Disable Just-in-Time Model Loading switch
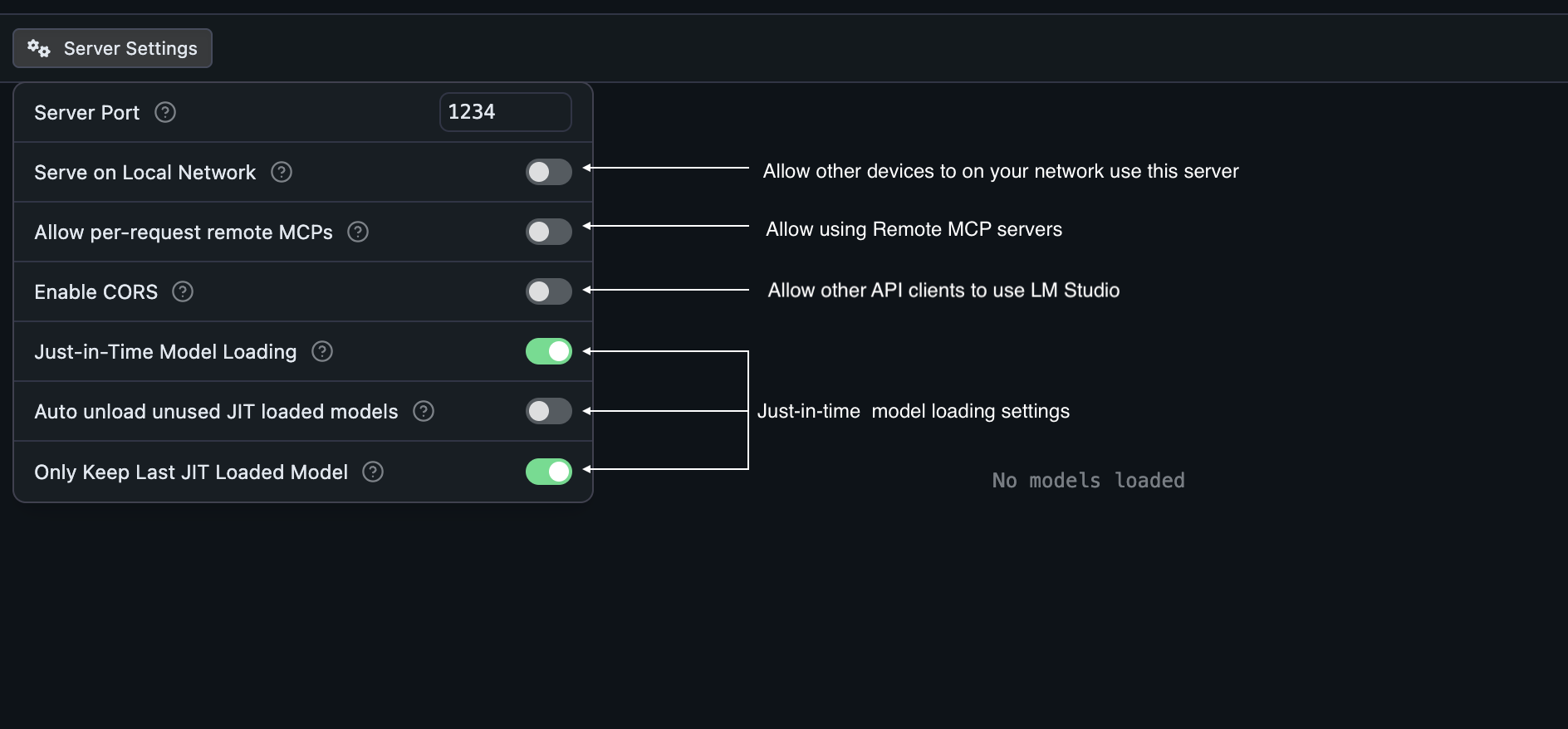Image resolution: width=1568 pixels, height=729 pixels. 548,351
